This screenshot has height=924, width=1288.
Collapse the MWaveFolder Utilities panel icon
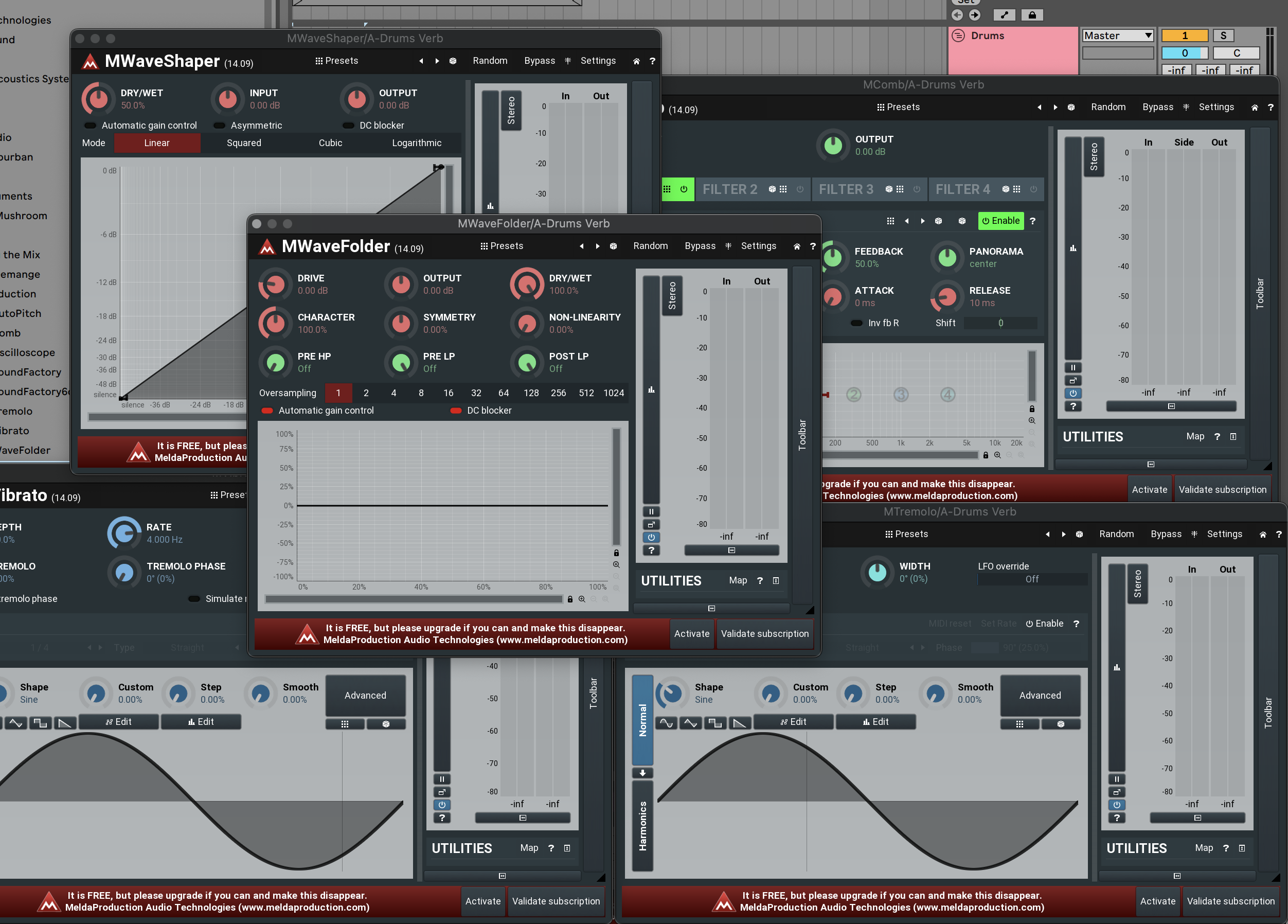click(776, 580)
